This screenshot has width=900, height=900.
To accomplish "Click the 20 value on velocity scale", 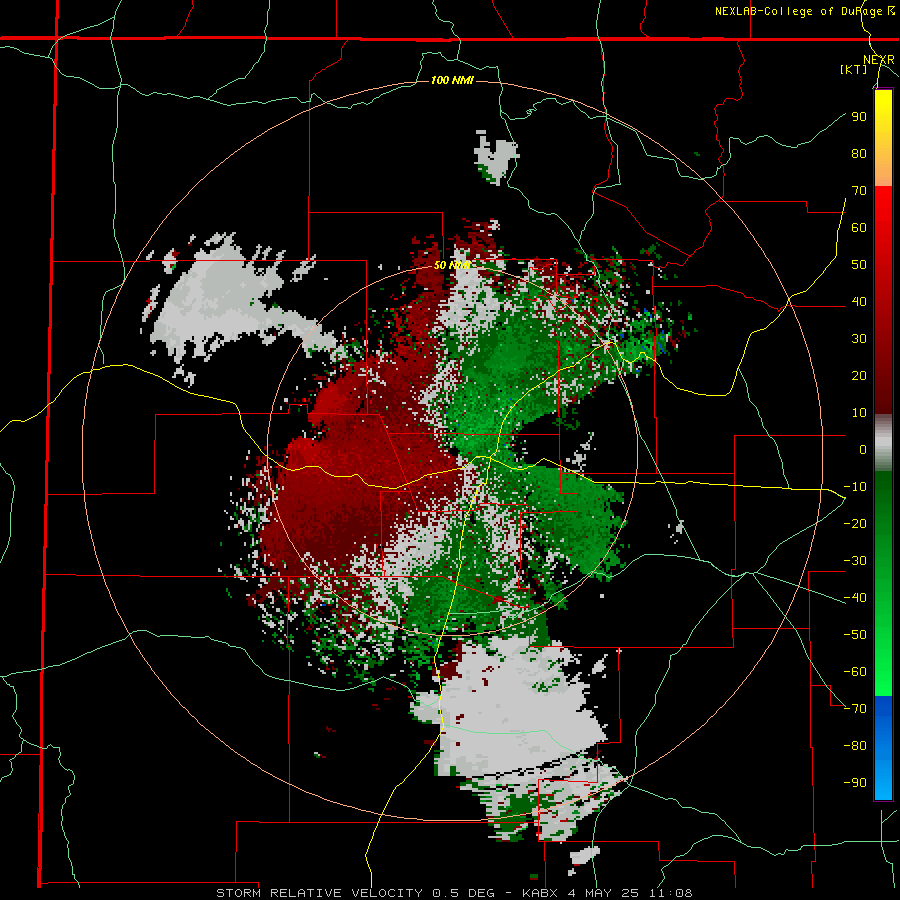I will click(859, 375).
